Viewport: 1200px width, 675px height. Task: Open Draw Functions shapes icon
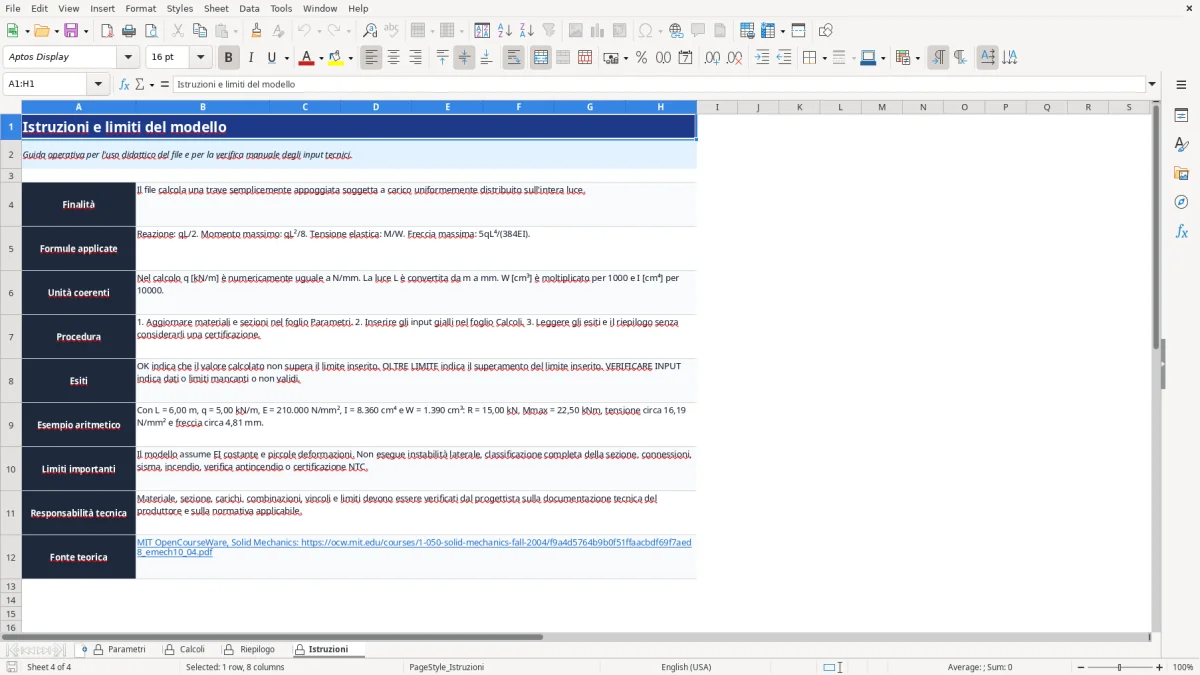coord(825,31)
